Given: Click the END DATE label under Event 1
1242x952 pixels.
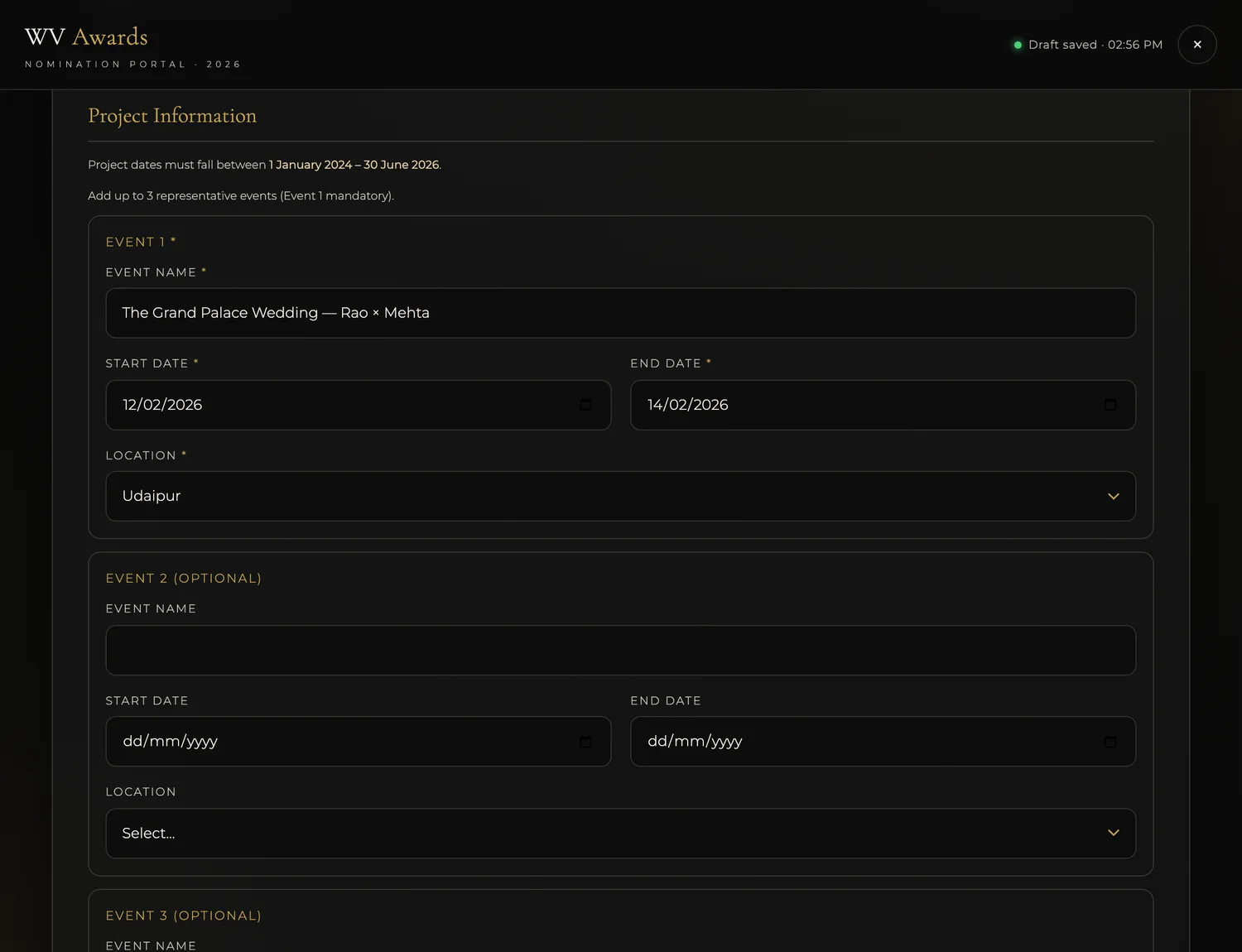Looking at the screenshot, I should coord(671,363).
